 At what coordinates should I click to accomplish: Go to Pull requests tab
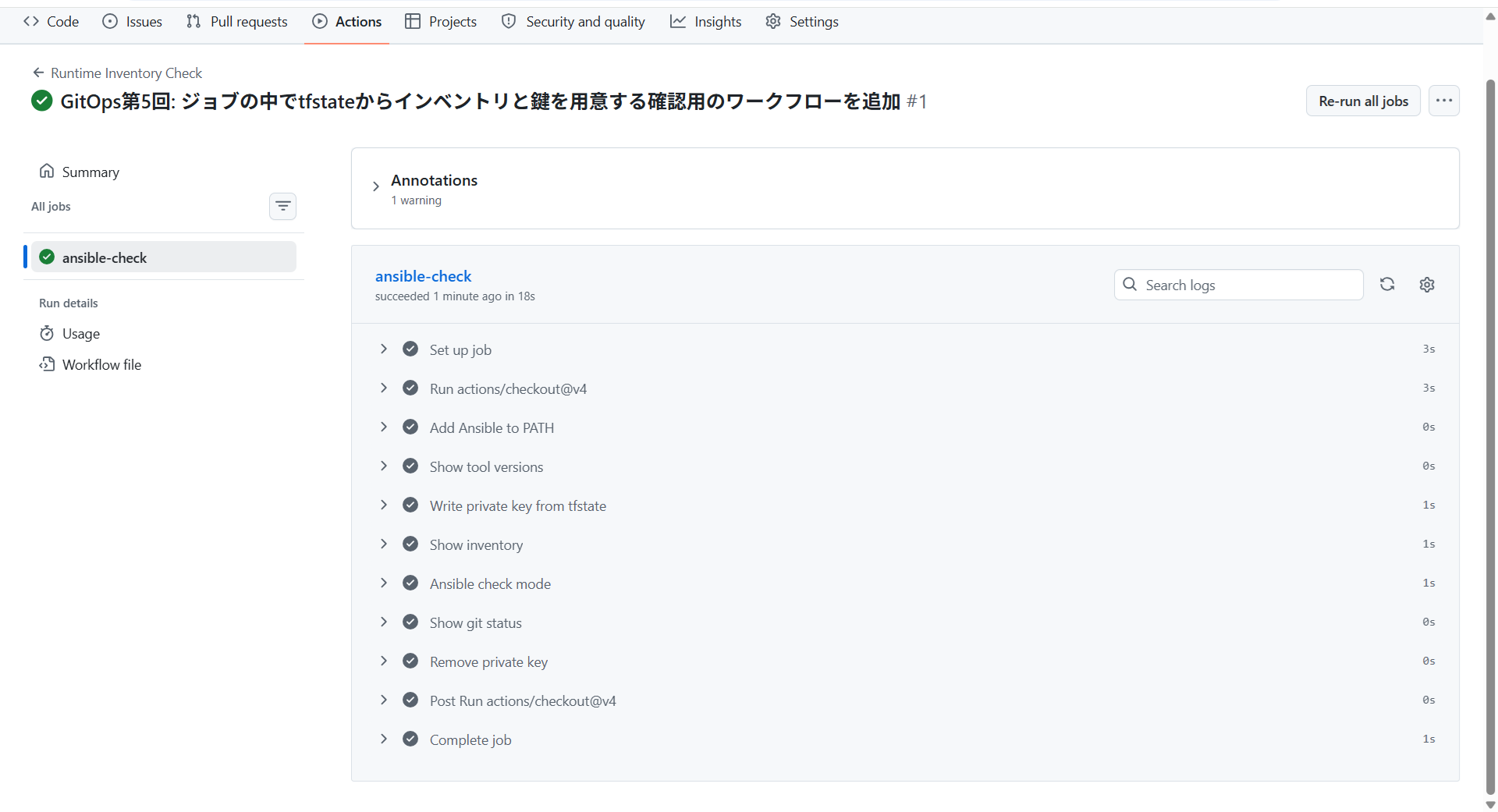237,22
